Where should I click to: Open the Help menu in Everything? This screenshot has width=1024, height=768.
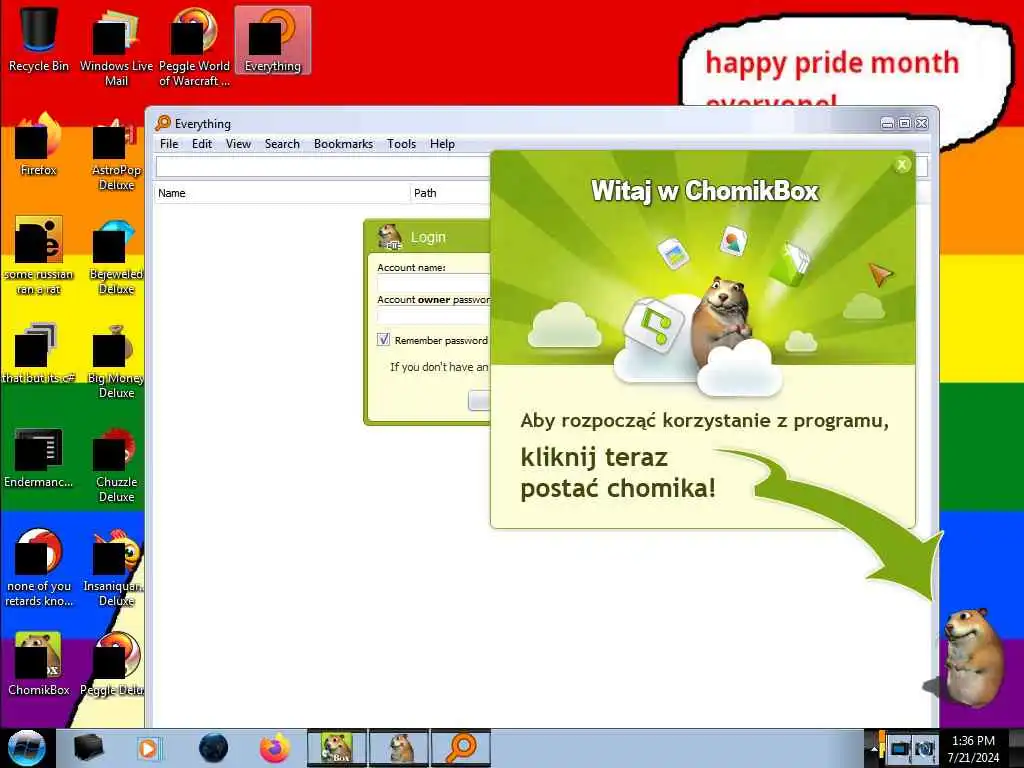tap(442, 144)
